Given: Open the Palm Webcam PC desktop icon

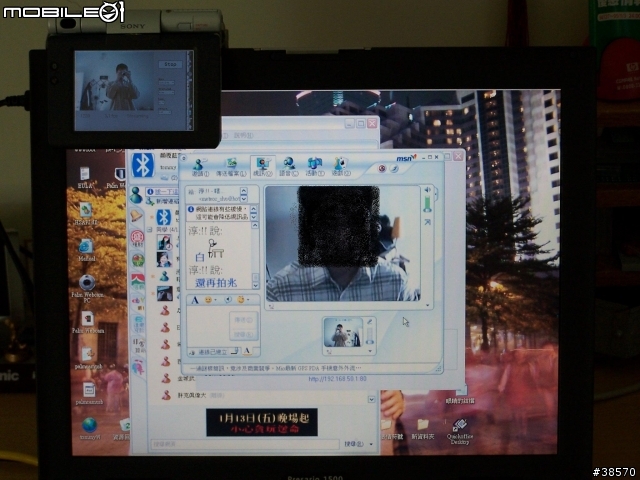Looking at the screenshot, I should pyautogui.click(x=87, y=289).
